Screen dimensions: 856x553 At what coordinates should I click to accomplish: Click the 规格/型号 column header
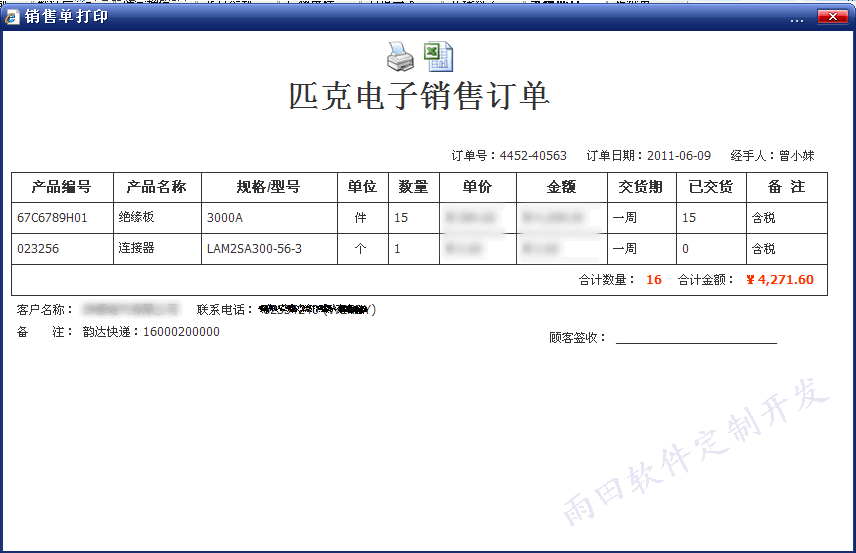click(x=268, y=187)
